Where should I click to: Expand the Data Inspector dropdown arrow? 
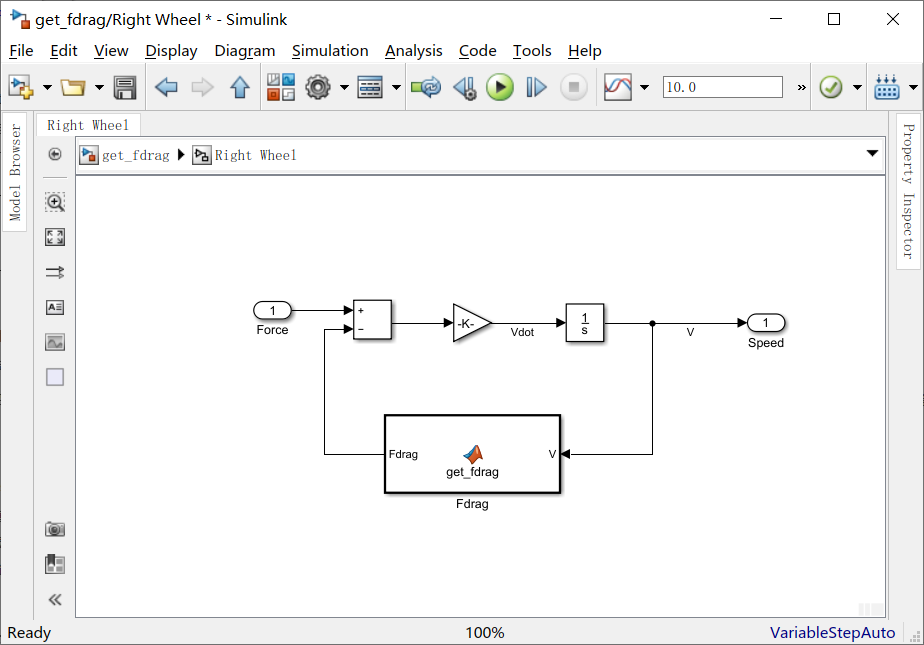point(645,88)
